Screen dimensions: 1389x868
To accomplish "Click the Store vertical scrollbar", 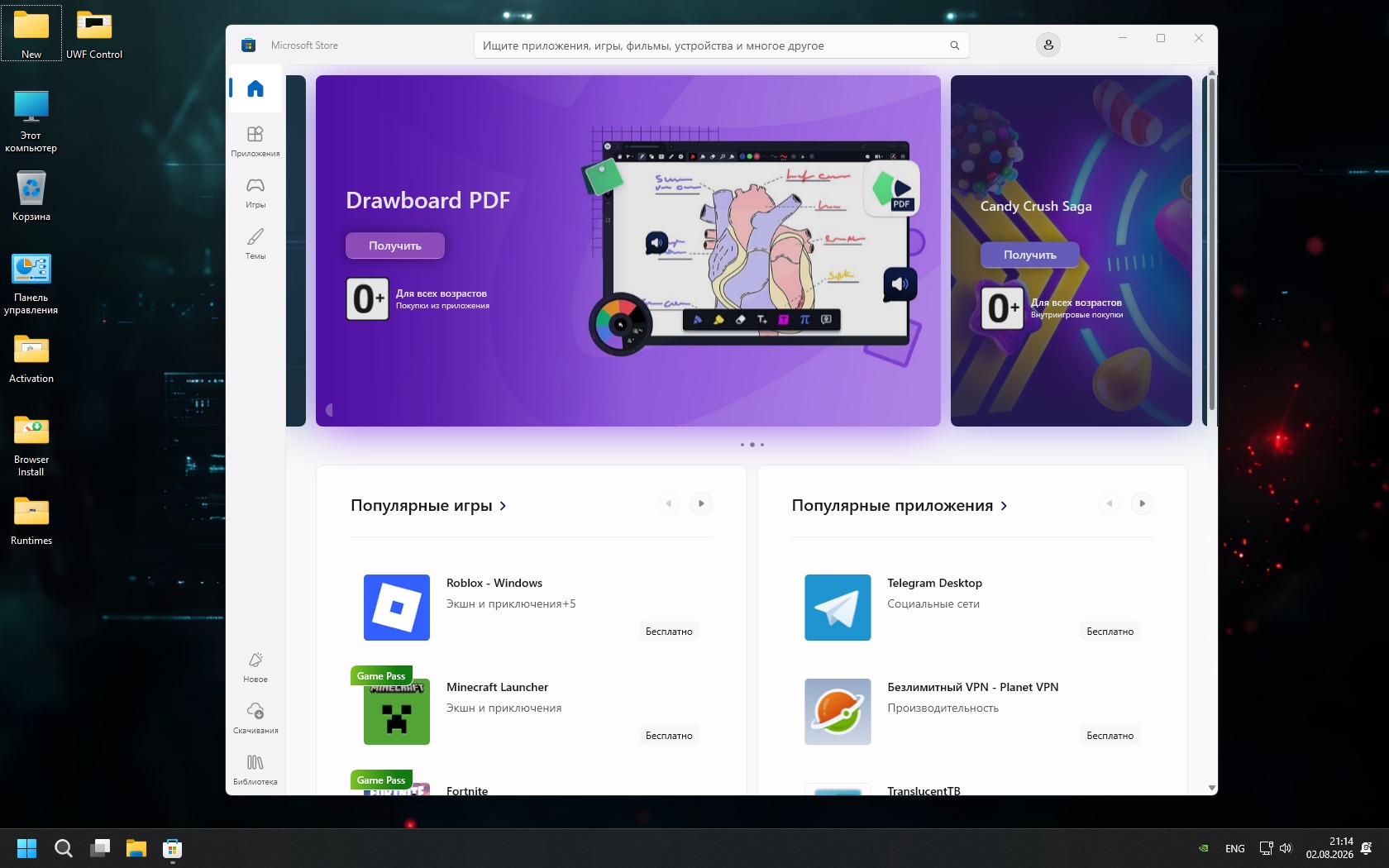I will coord(1212,245).
